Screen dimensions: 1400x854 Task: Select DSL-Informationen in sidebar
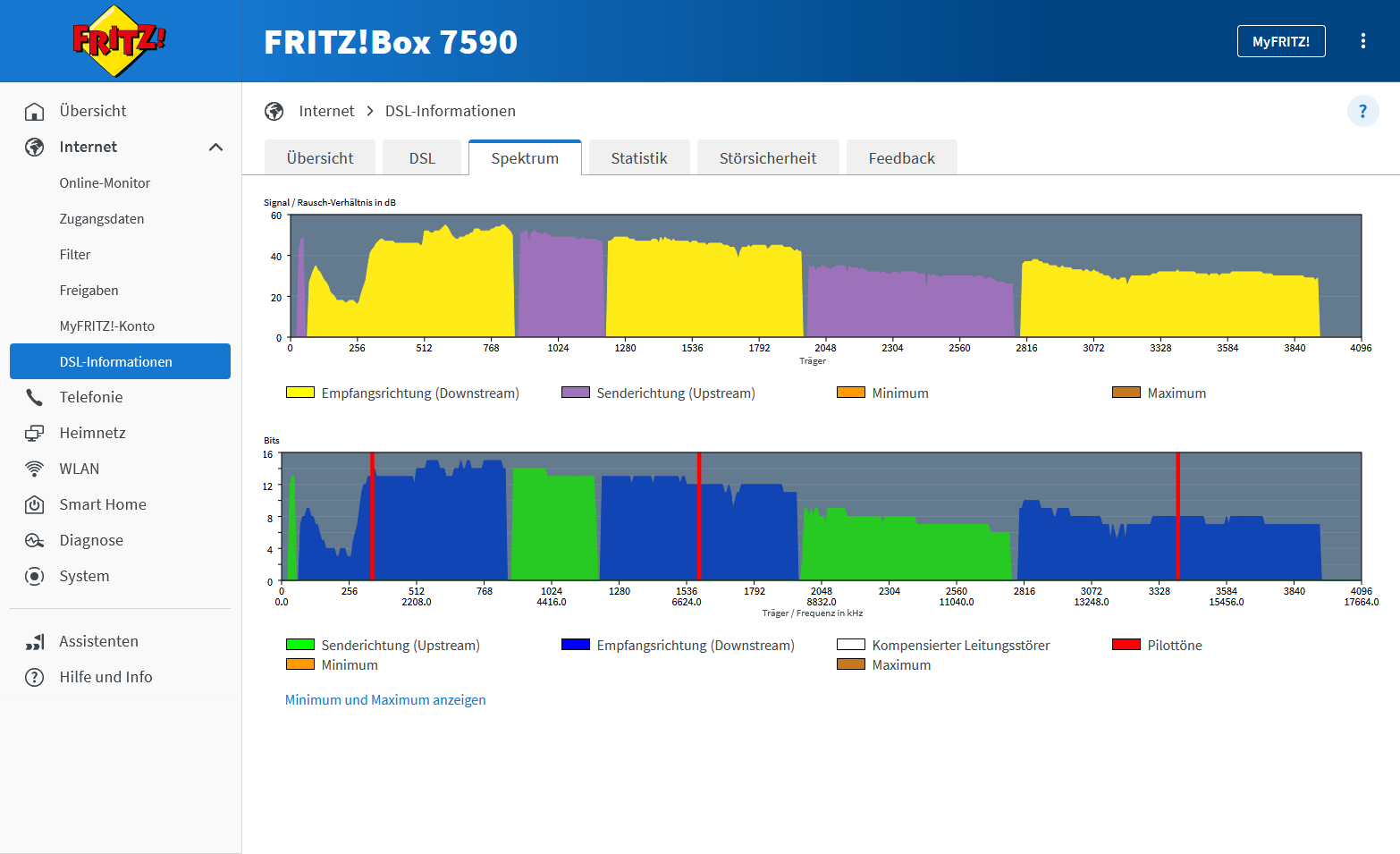pyautogui.click(x=120, y=361)
